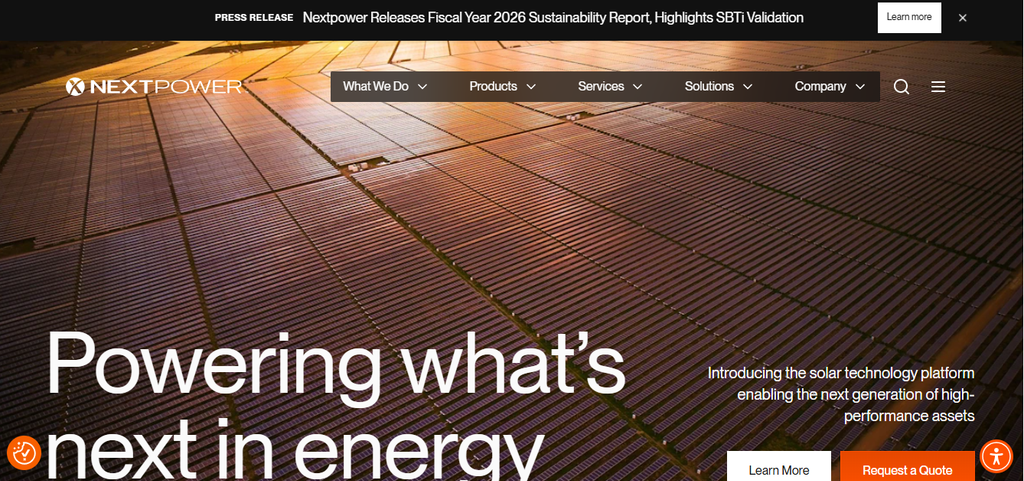Select the What We Do menu
The image size is (1024, 481).
376,87
